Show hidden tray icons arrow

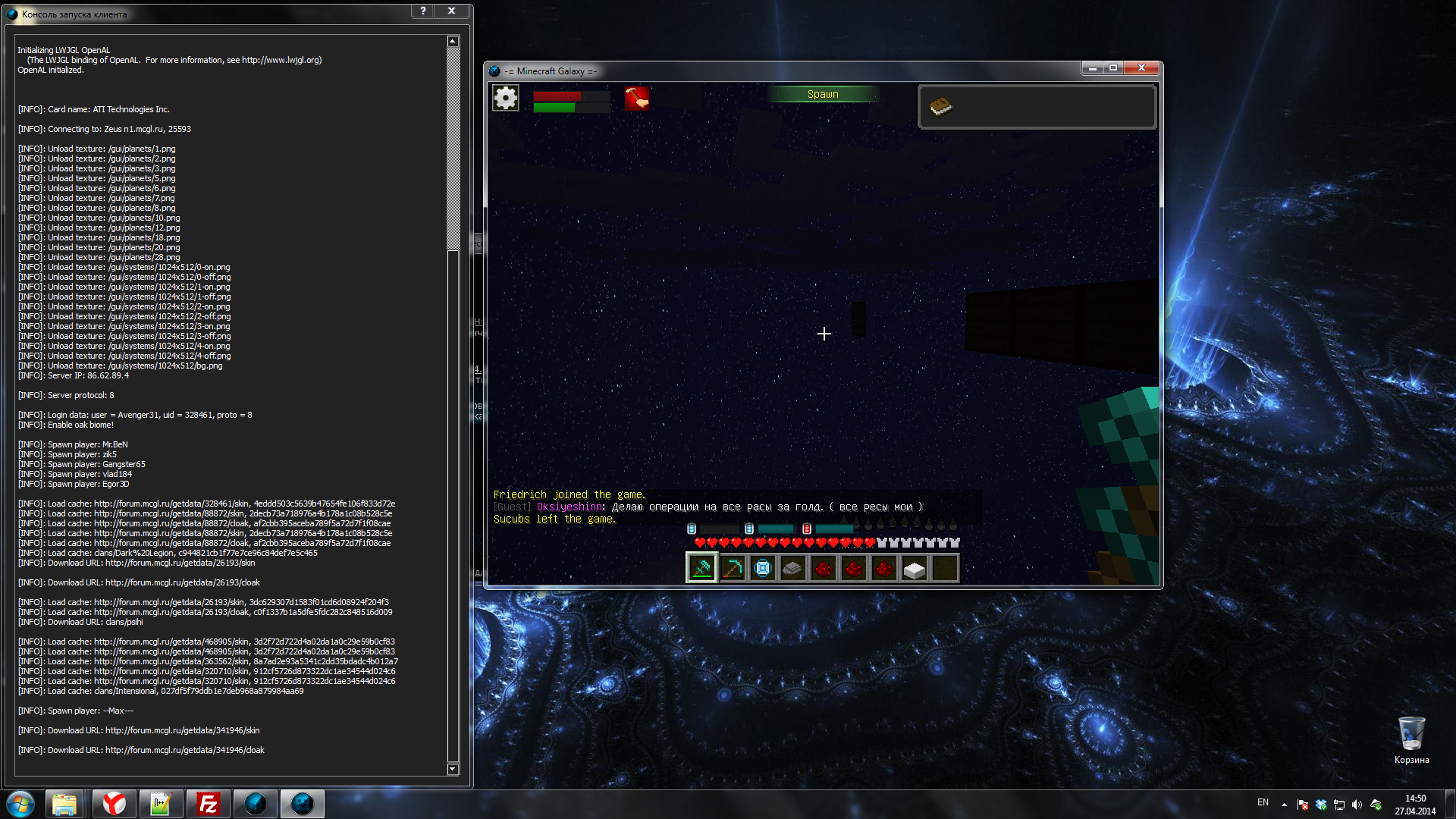tap(1284, 805)
